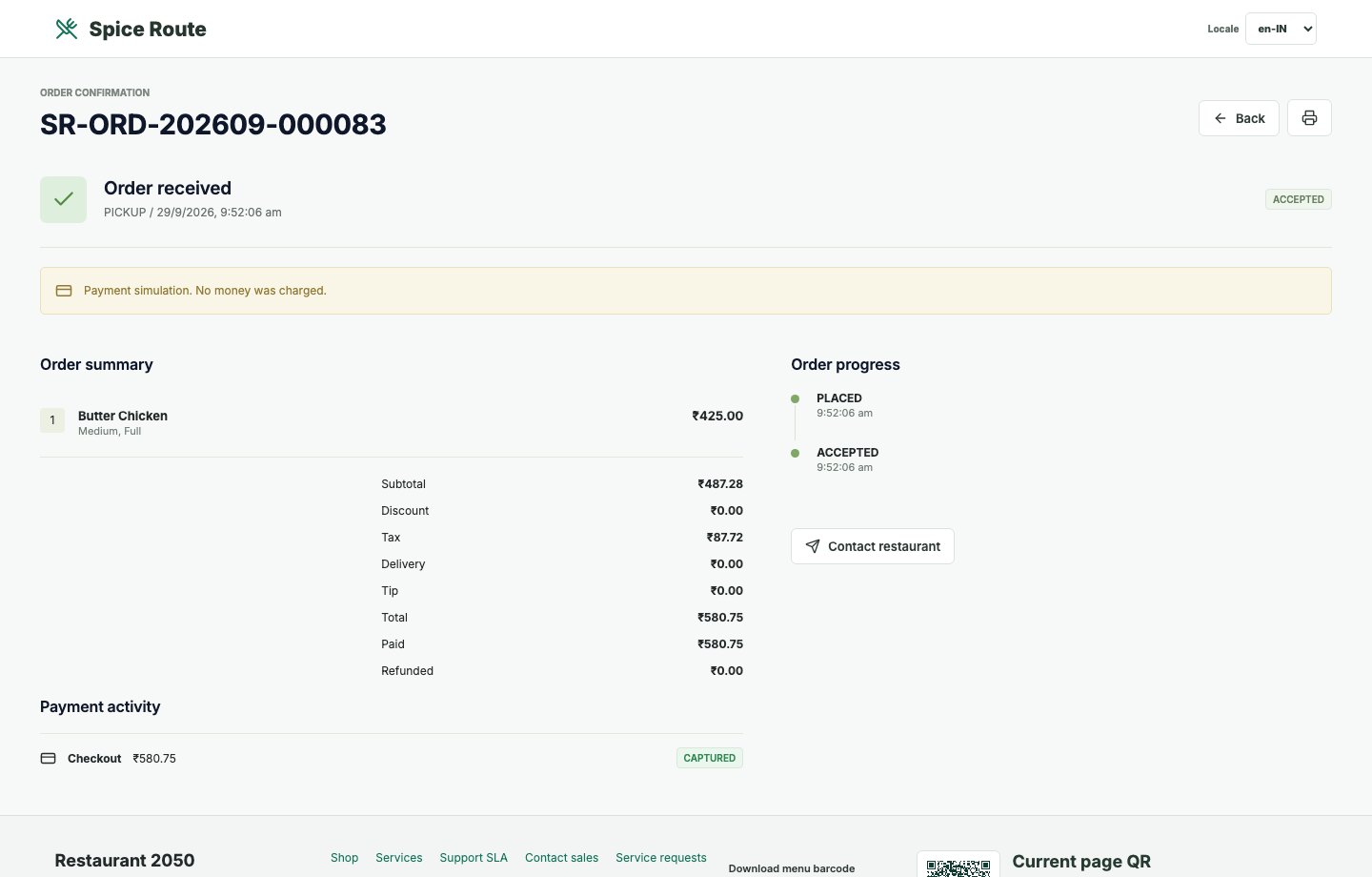The height and width of the screenshot is (877, 1372).
Task: Click the Restaurant 2050 footer title
Action: (125, 861)
